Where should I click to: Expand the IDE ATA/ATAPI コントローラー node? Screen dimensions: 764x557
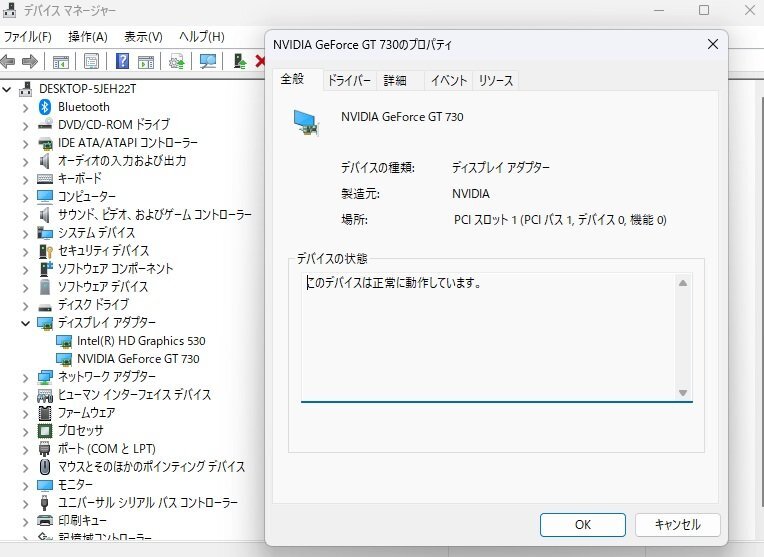(x=25, y=144)
